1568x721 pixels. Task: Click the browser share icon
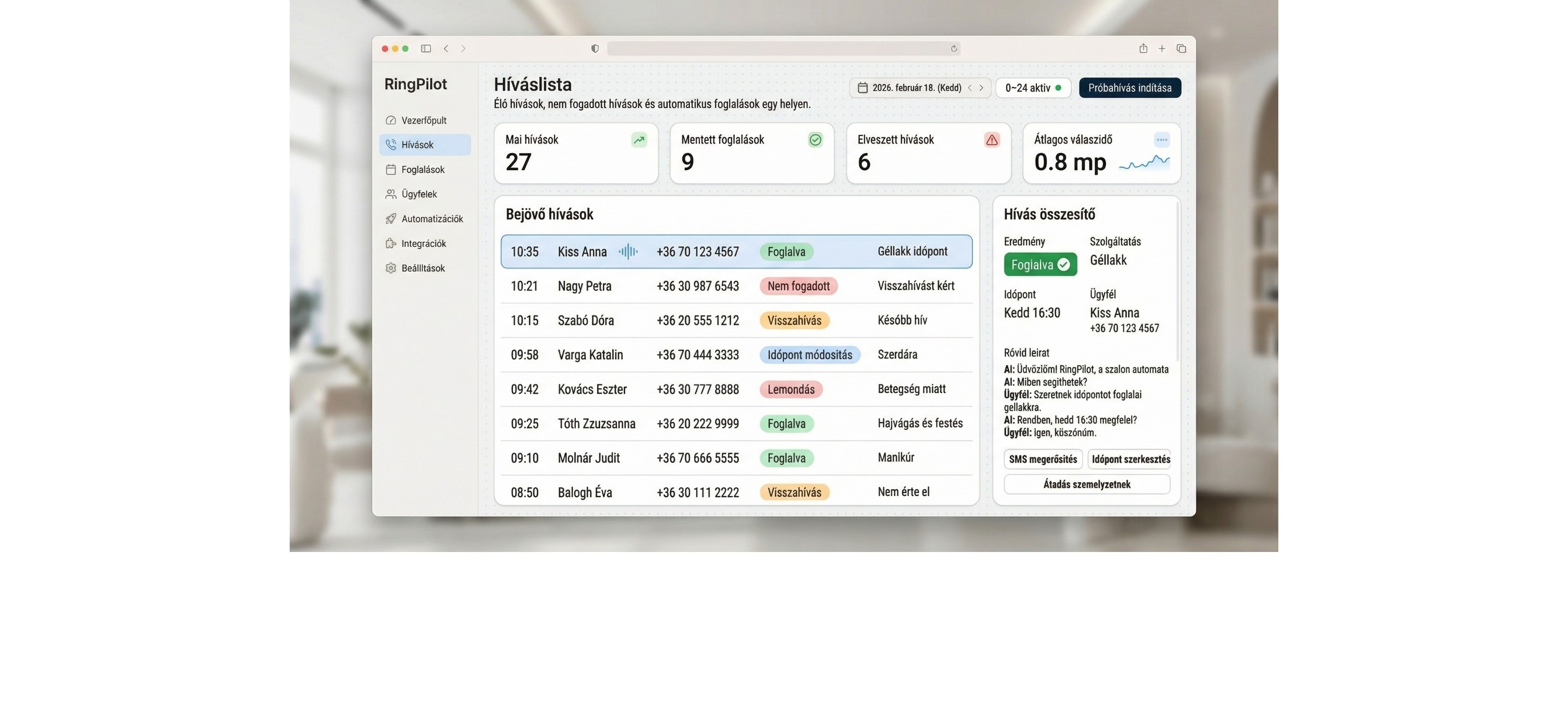coord(1143,49)
